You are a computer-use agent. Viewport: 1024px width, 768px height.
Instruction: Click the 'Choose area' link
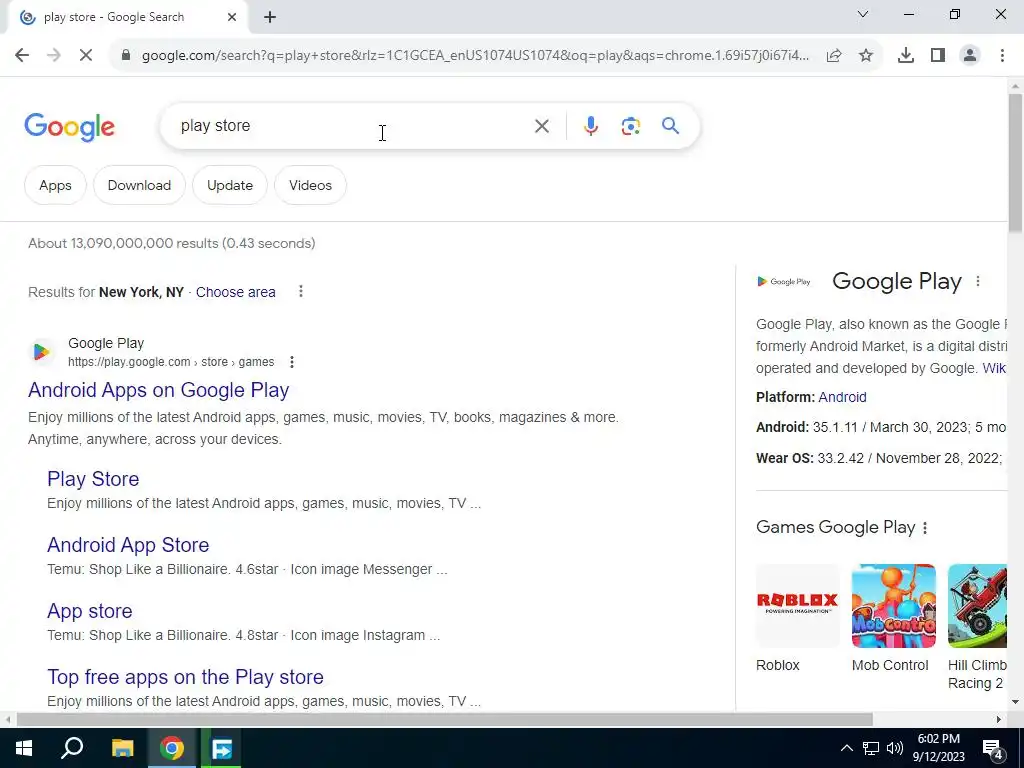[x=236, y=293]
